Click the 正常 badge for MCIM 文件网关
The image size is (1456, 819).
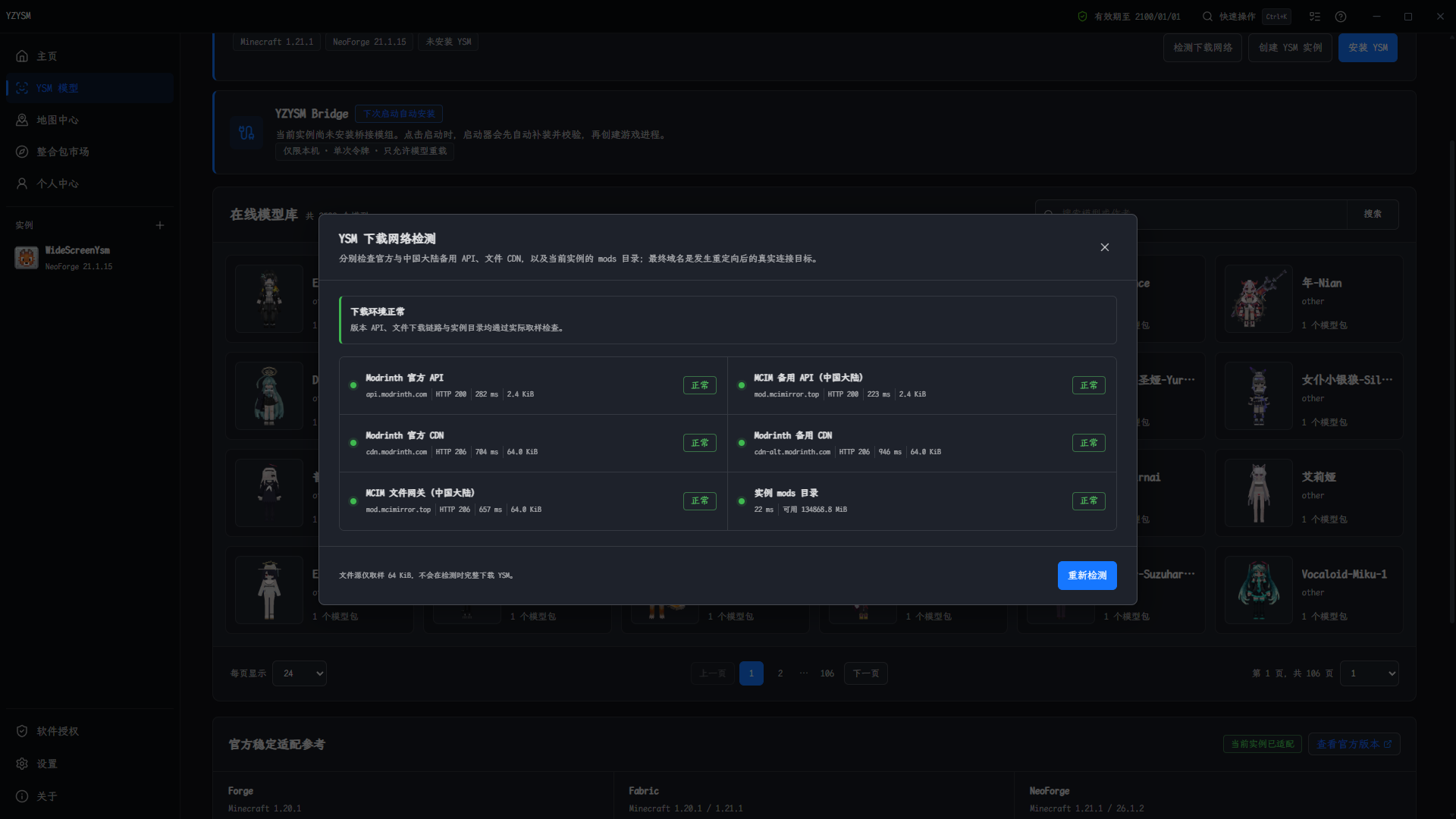(x=700, y=501)
